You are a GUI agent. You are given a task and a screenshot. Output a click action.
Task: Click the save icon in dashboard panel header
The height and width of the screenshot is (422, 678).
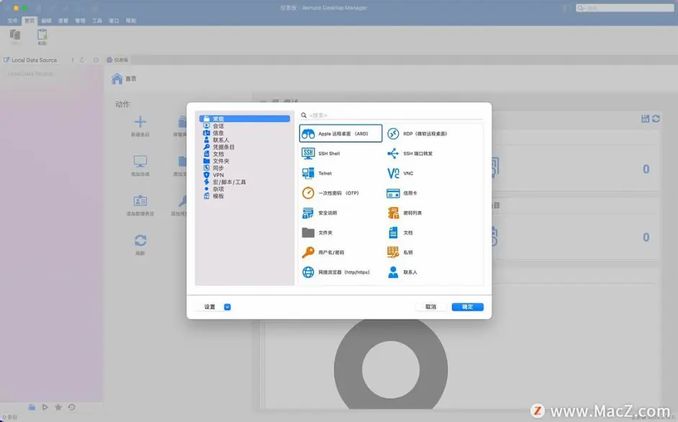pos(645,118)
